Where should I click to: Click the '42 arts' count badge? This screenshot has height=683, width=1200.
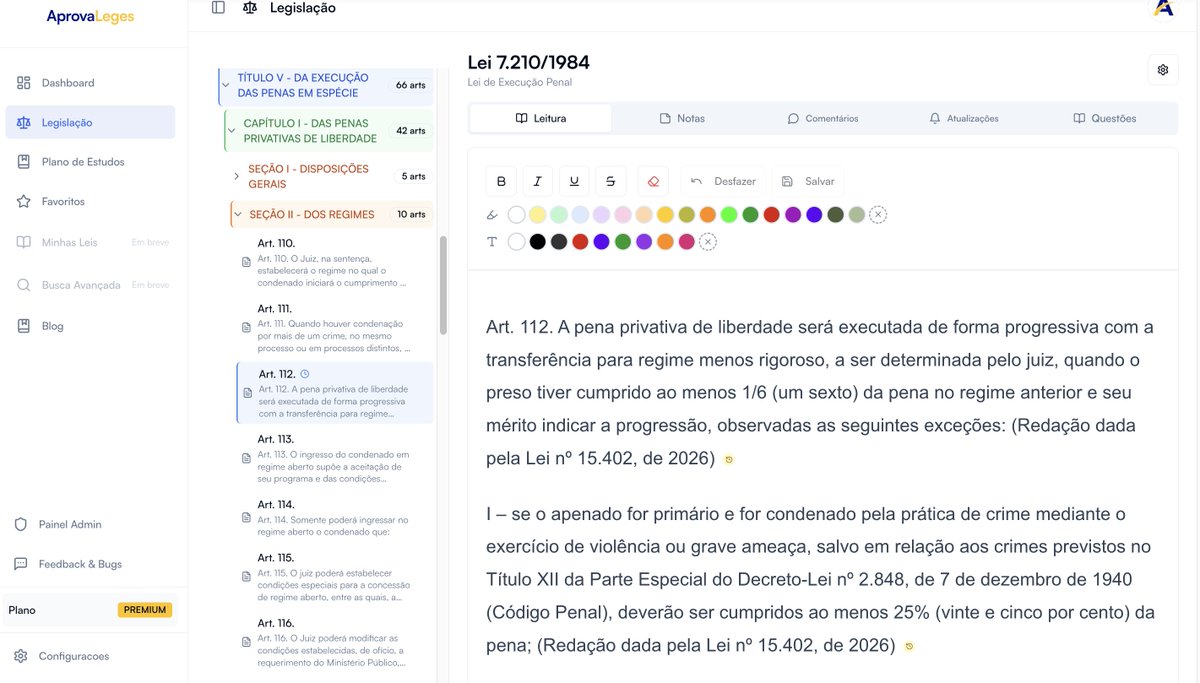(410, 131)
